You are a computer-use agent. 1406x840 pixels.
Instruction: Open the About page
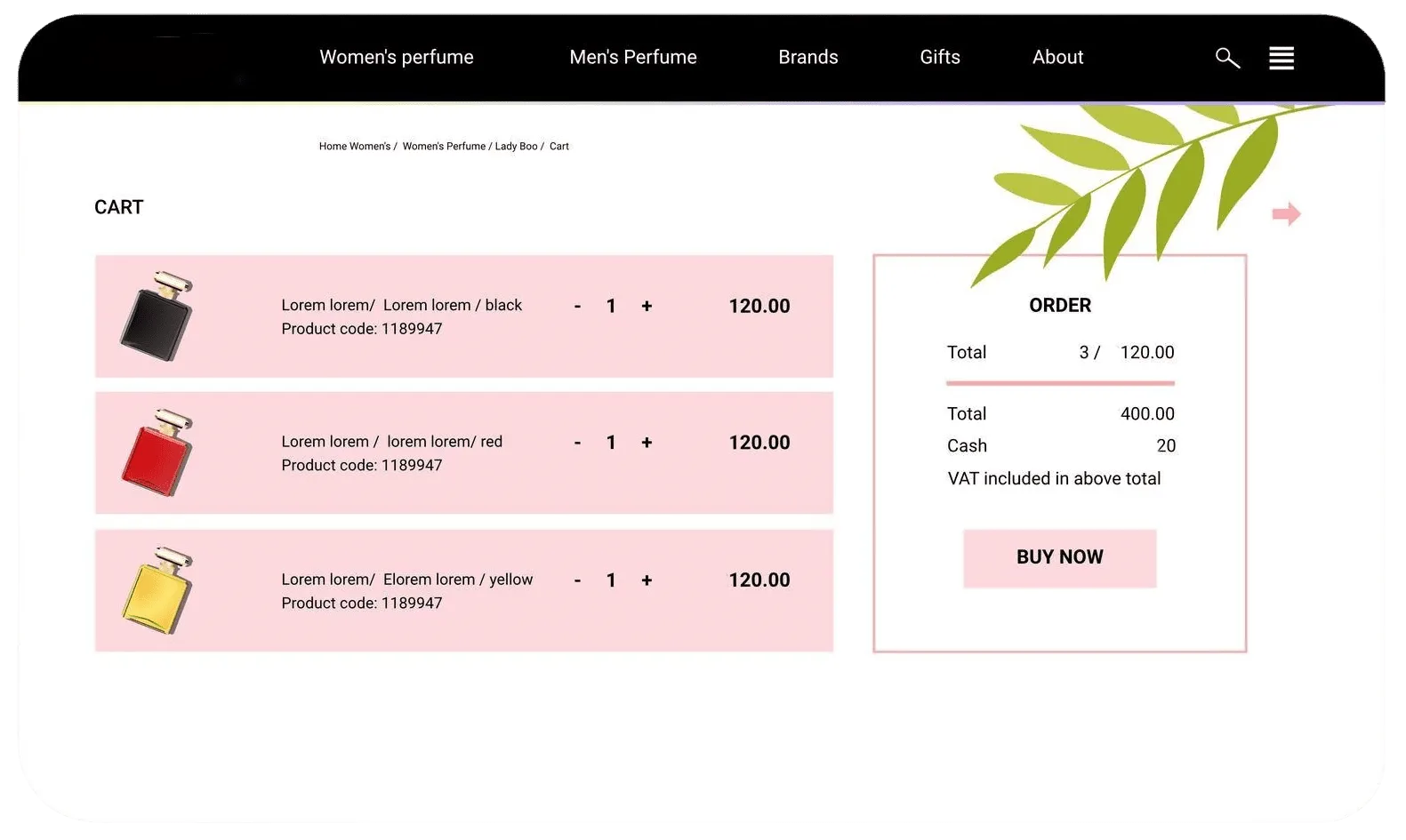(1057, 57)
